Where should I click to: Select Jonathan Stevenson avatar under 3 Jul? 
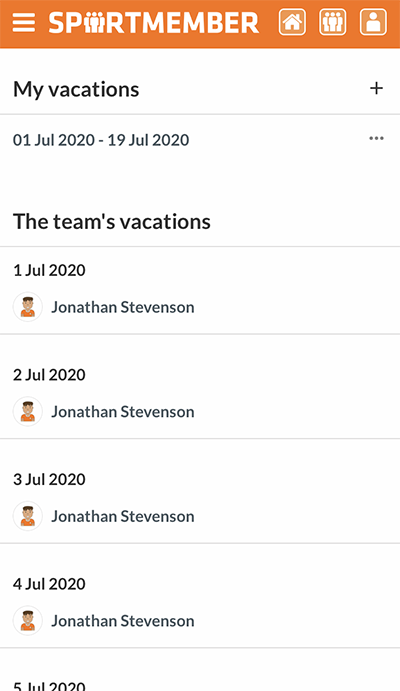tap(28, 516)
